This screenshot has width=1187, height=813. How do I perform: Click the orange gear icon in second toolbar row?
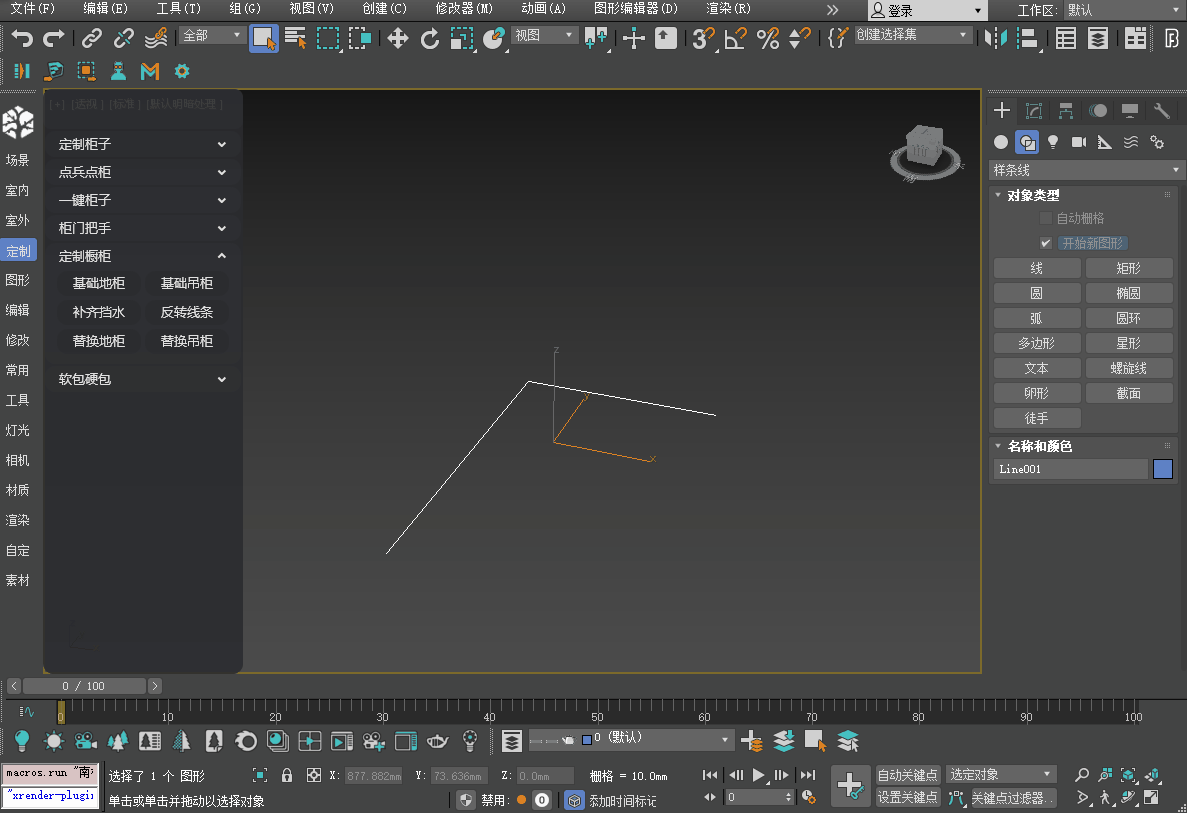182,71
